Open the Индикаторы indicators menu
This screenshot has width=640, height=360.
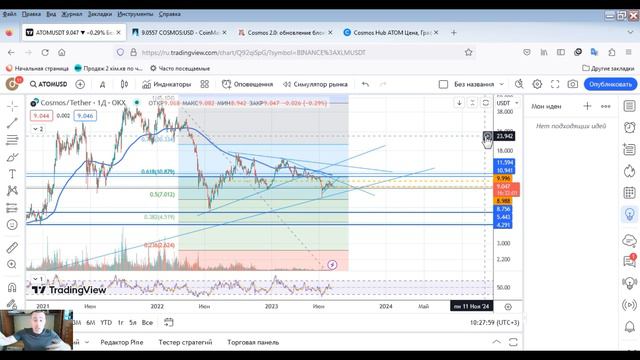pyautogui.click(x=167, y=84)
